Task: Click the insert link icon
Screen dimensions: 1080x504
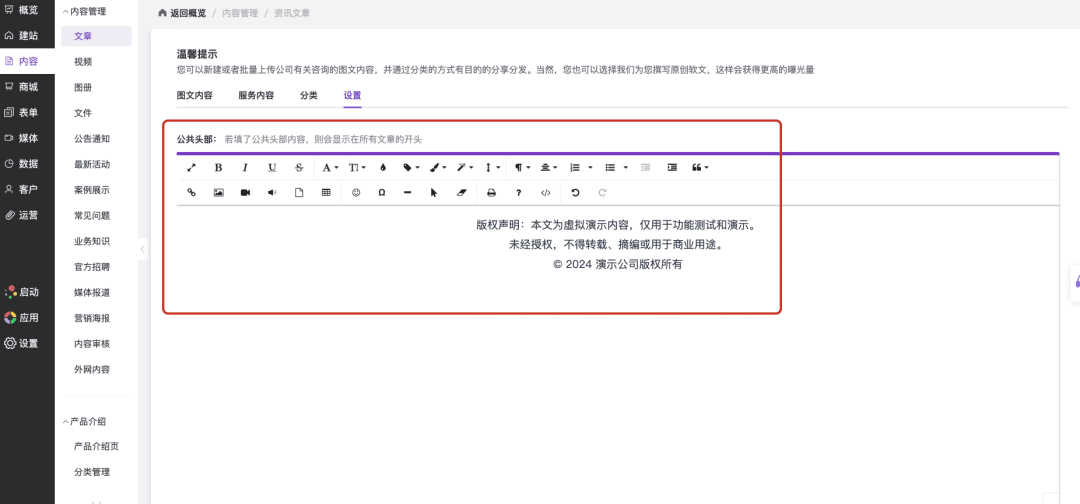Action: 192,193
